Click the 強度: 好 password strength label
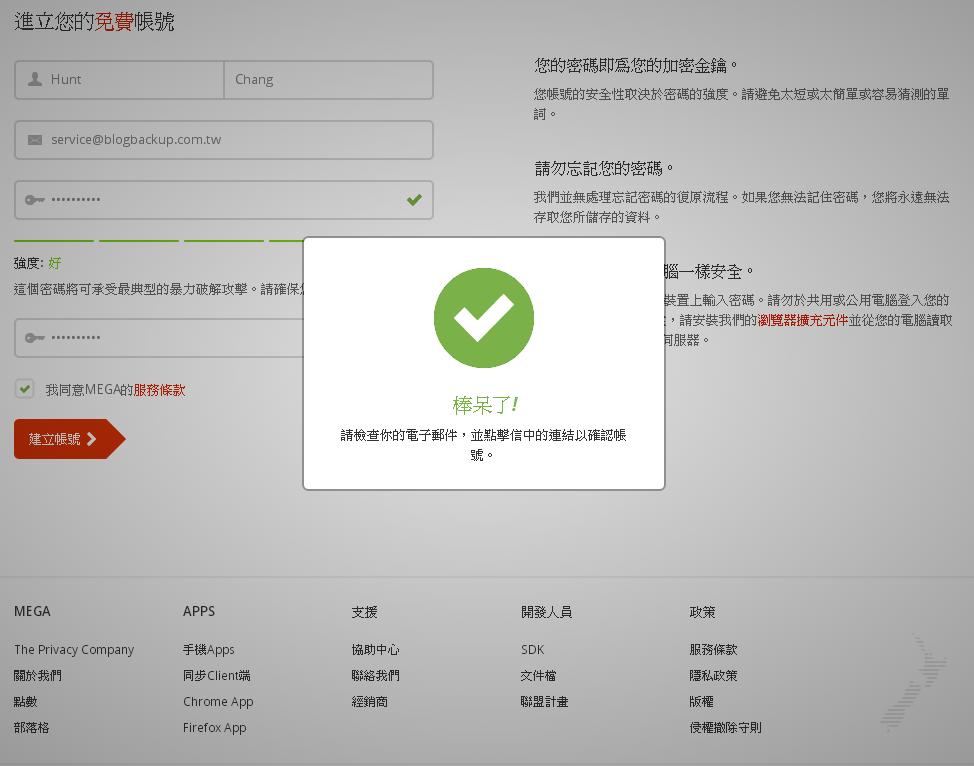974x766 pixels. [x=37, y=263]
